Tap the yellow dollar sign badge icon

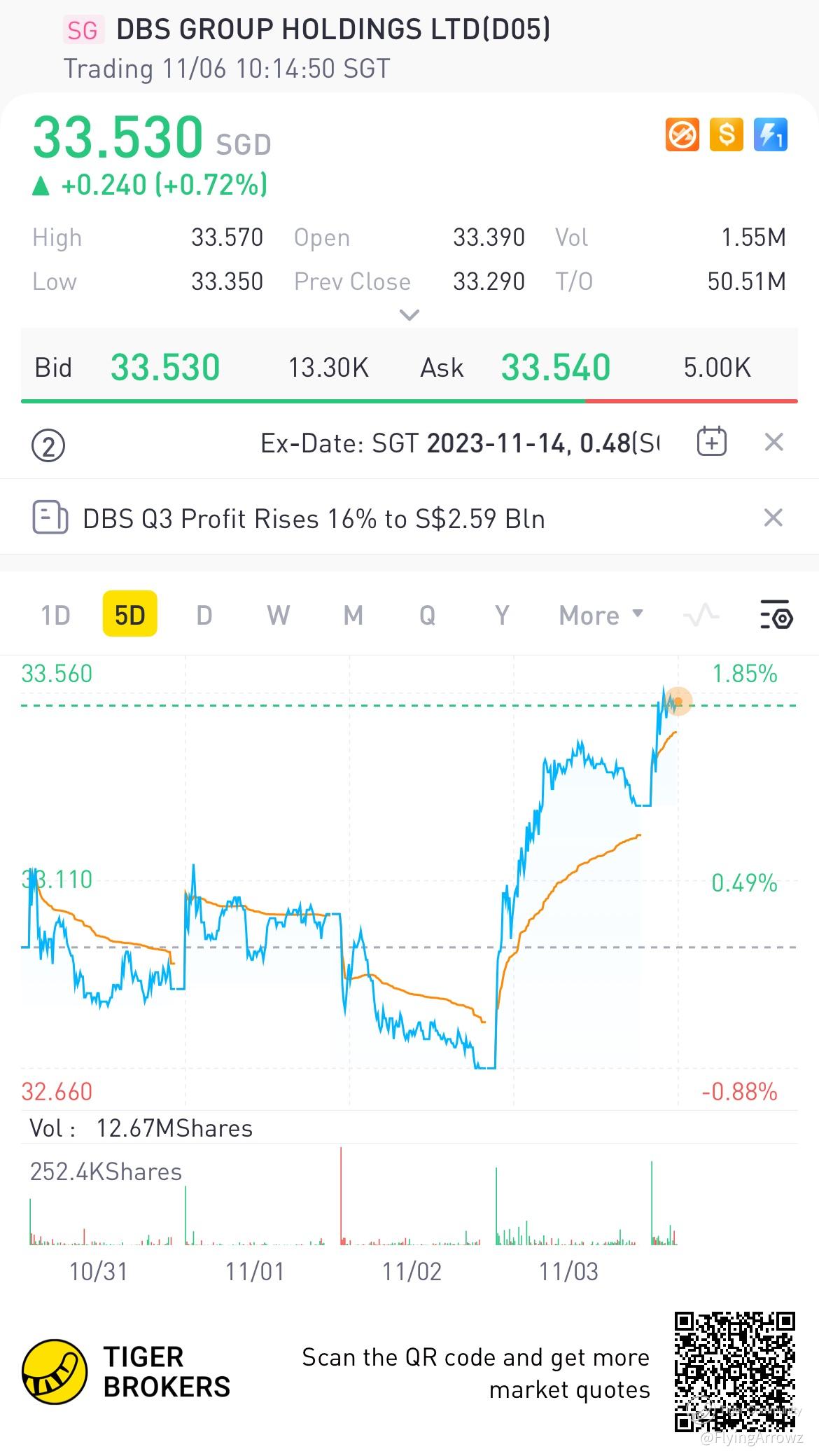pyautogui.click(x=726, y=134)
